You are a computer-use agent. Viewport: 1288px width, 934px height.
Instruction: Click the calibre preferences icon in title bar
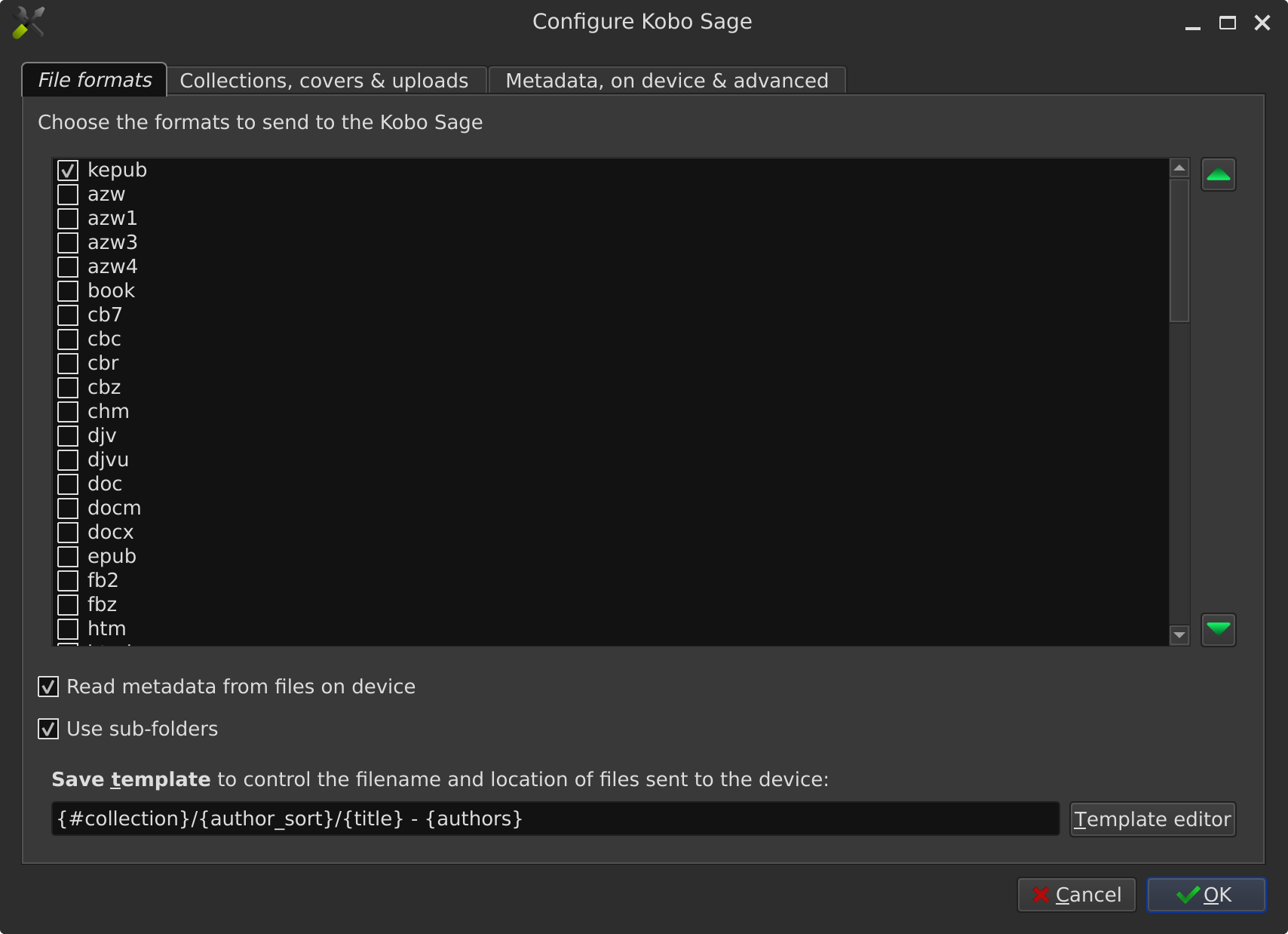(x=29, y=22)
